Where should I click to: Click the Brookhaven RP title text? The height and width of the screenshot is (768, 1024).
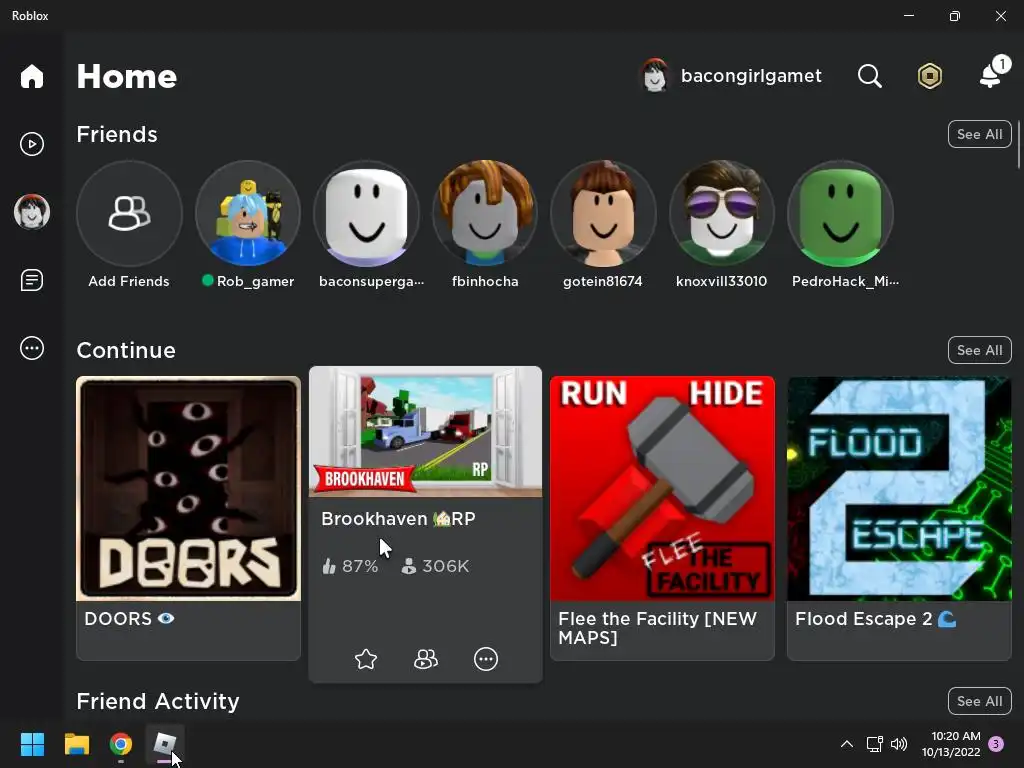398,519
